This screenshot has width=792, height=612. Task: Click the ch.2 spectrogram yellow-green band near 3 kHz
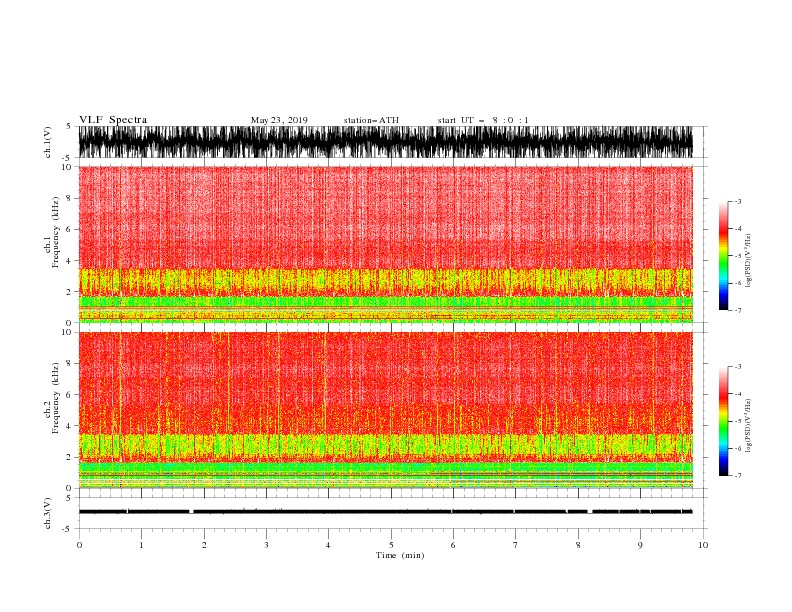coord(385,446)
